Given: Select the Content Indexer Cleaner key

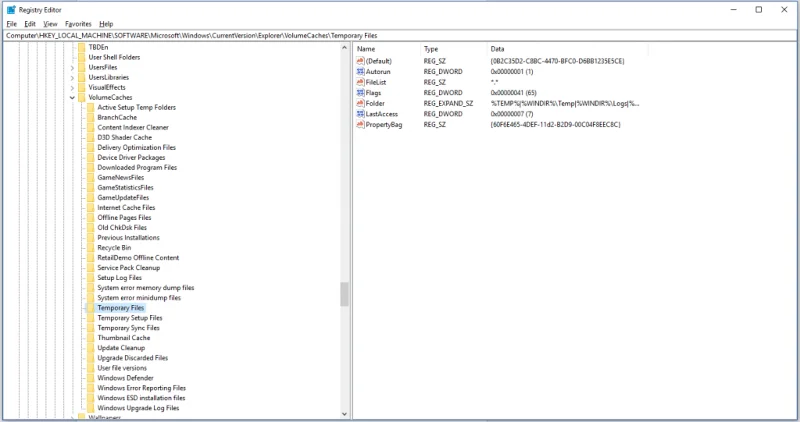Looking at the screenshot, I should (133, 128).
